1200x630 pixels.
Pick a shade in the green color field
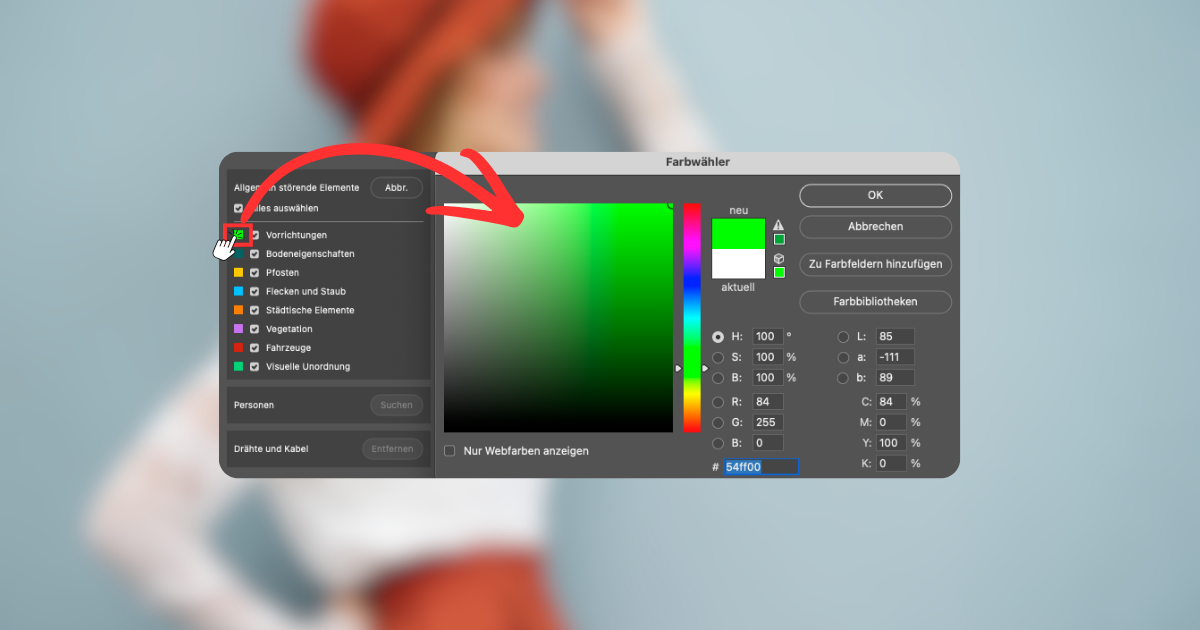[558, 318]
